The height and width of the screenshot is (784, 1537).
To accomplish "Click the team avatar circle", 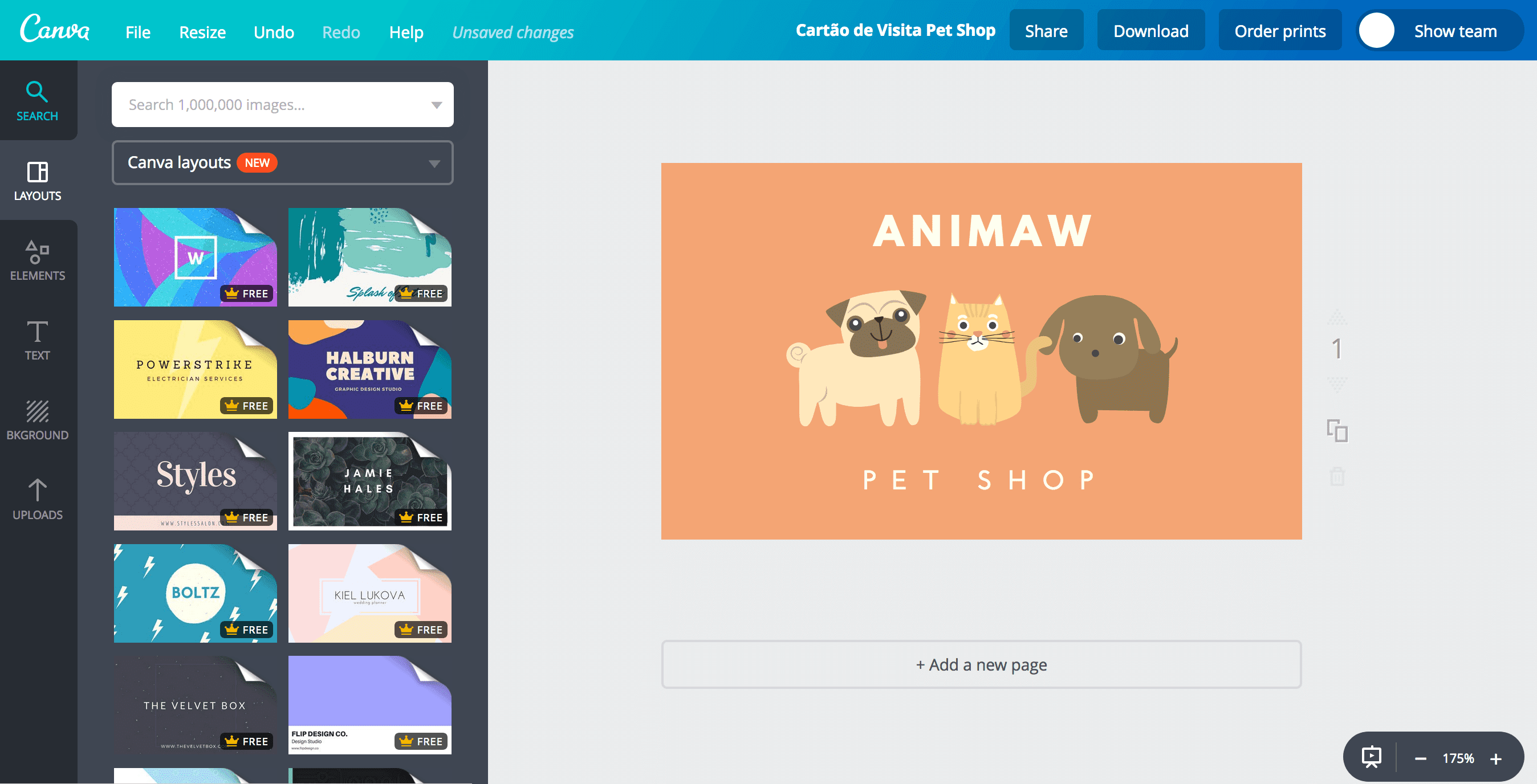I will click(x=1376, y=30).
